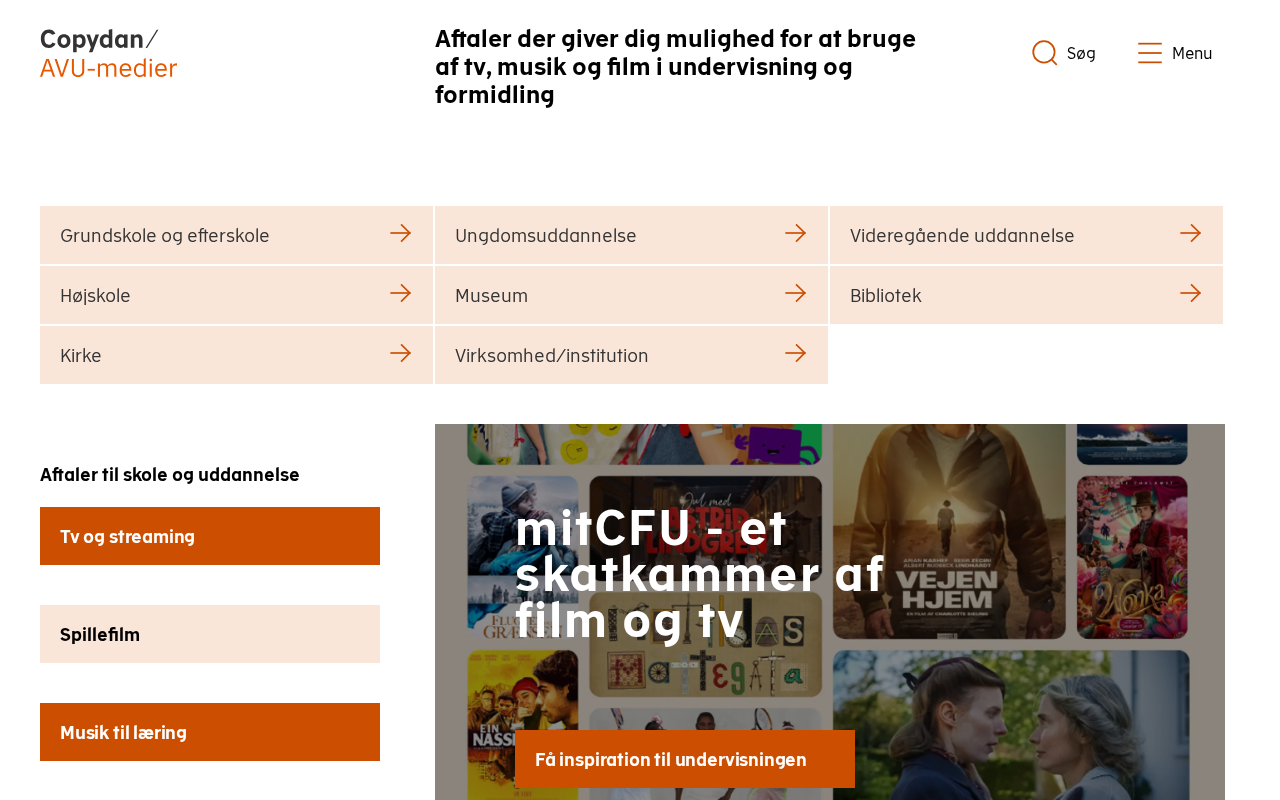Select Videregående uddannelse link
The image size is (1280, 800).
tap(1026, 235)
